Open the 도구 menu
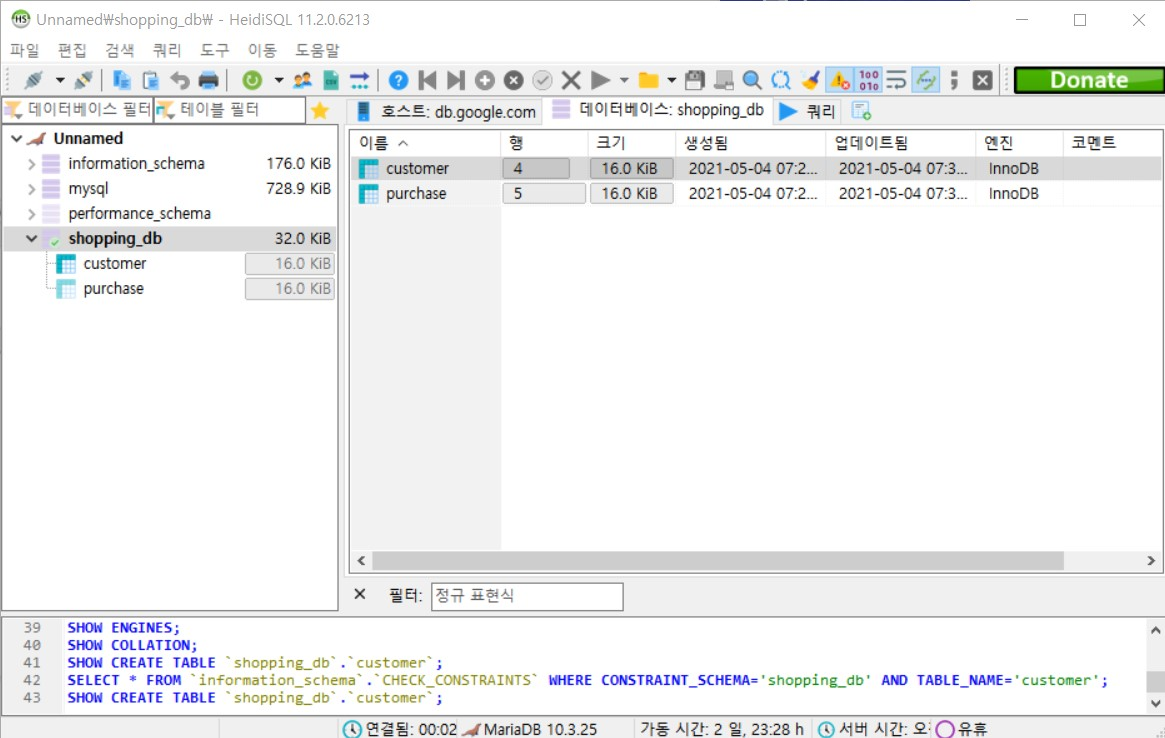This screenshot has height=738, width=1165. 215,50
